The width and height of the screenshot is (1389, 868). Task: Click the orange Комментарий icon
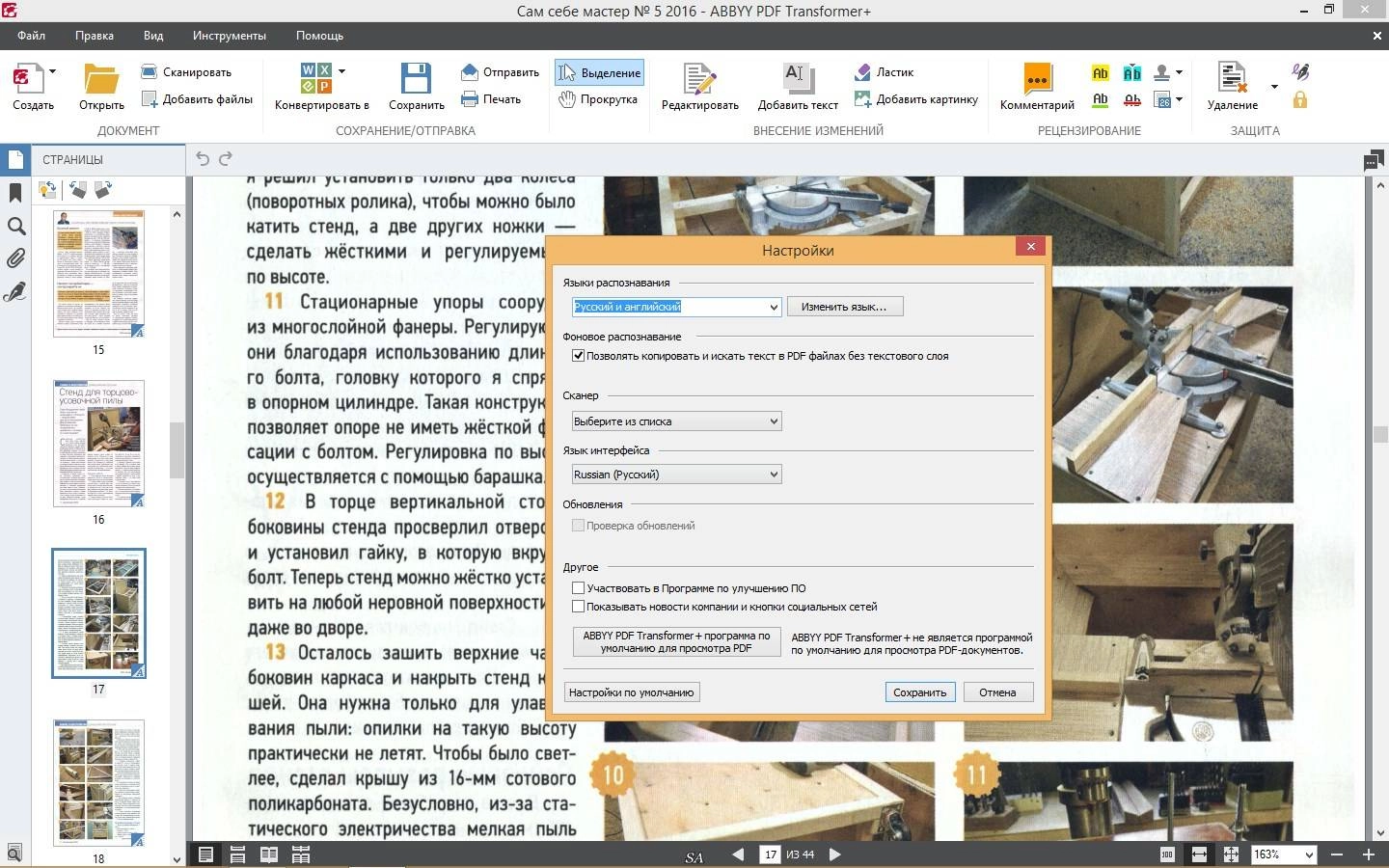coord(1037,79)
